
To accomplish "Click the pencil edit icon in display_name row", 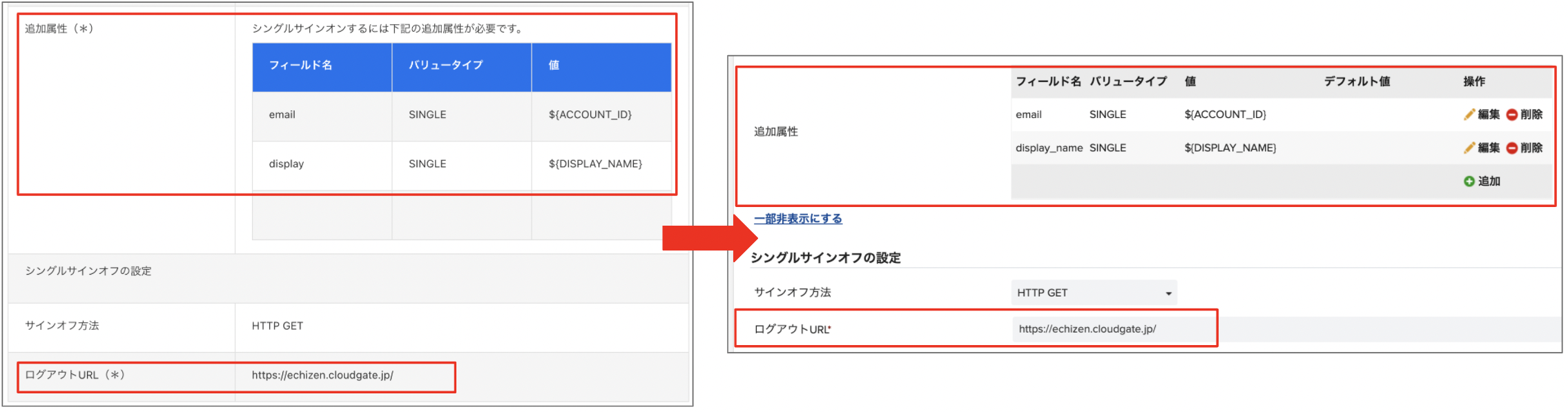I will tap(1469, 148).
